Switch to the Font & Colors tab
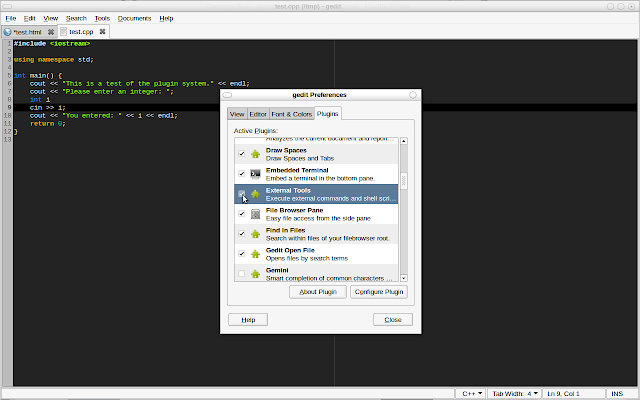640x400 pixels. (291, 114)
